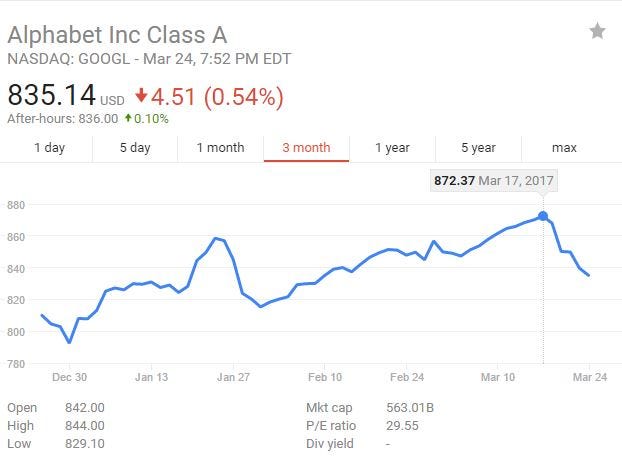The image size is (622, 470).
Task: Select the 1 day chart range
Action: pos(50,148)
